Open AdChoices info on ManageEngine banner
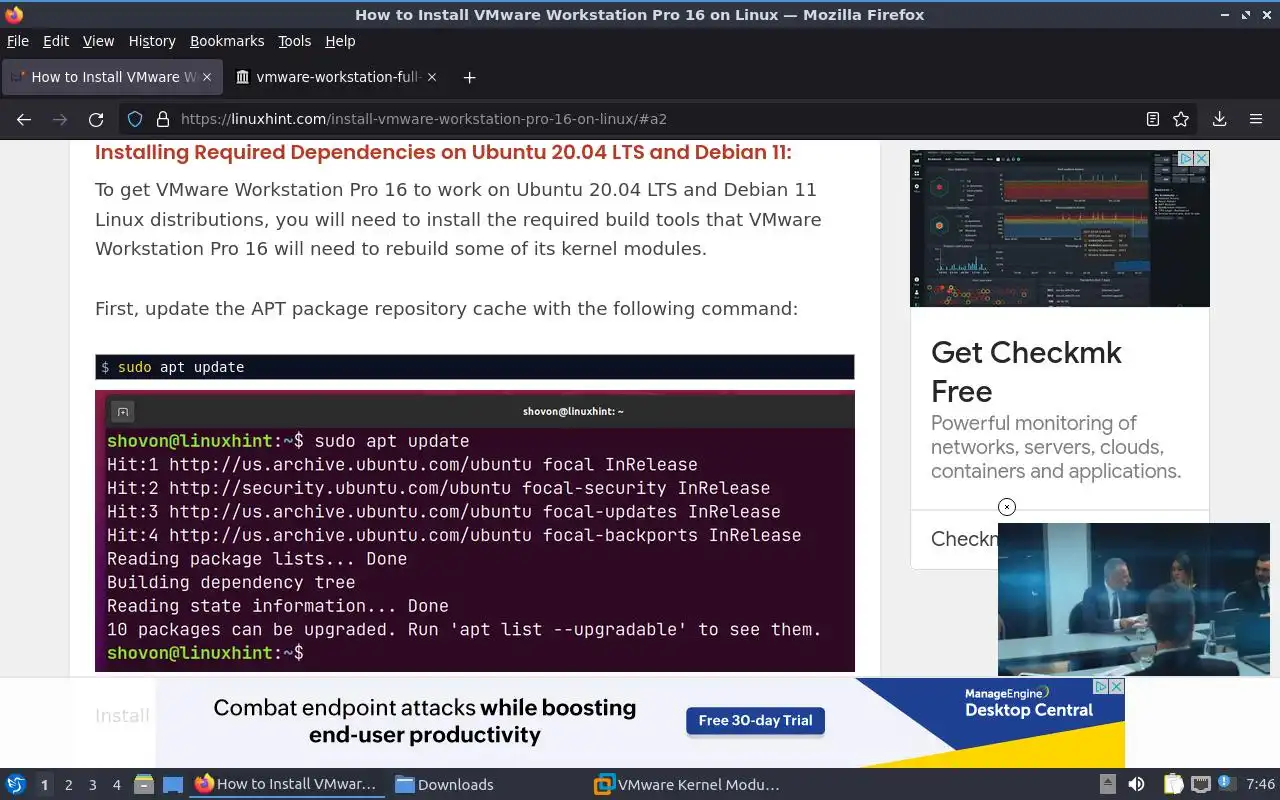This screenshot has height=800, width=1280. tap(1101, 687)
